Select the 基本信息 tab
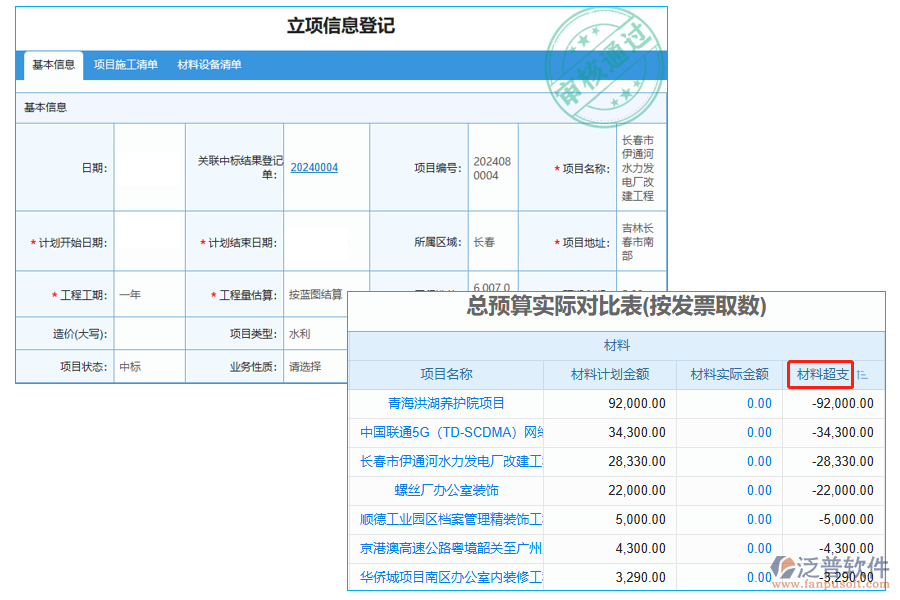The image size is (900, 600). (x=53, y=65)
